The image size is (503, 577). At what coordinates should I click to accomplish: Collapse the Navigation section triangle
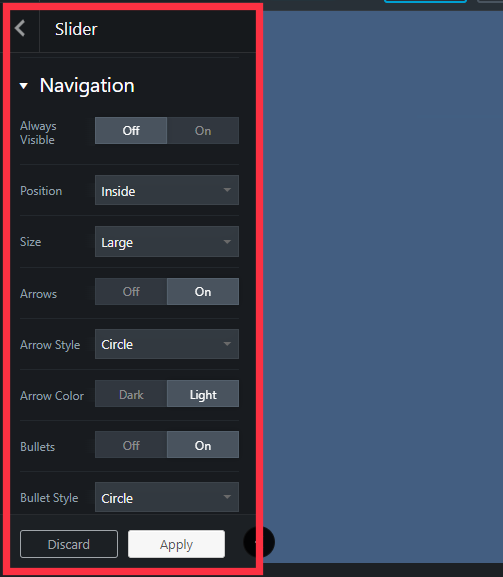coord(24,86)
